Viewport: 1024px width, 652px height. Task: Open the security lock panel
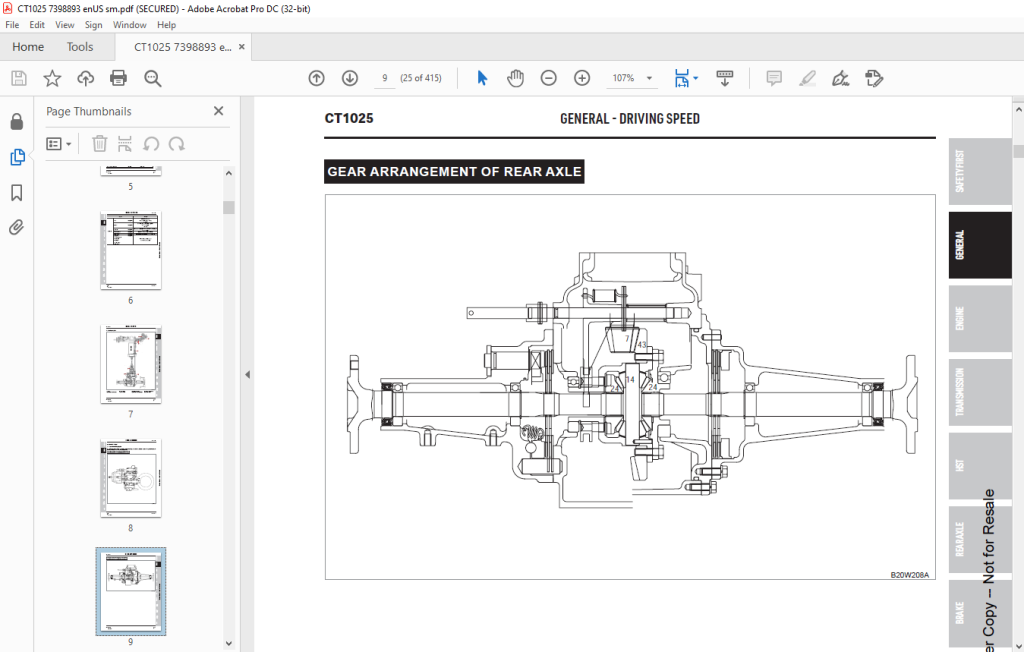pos(17,122)
